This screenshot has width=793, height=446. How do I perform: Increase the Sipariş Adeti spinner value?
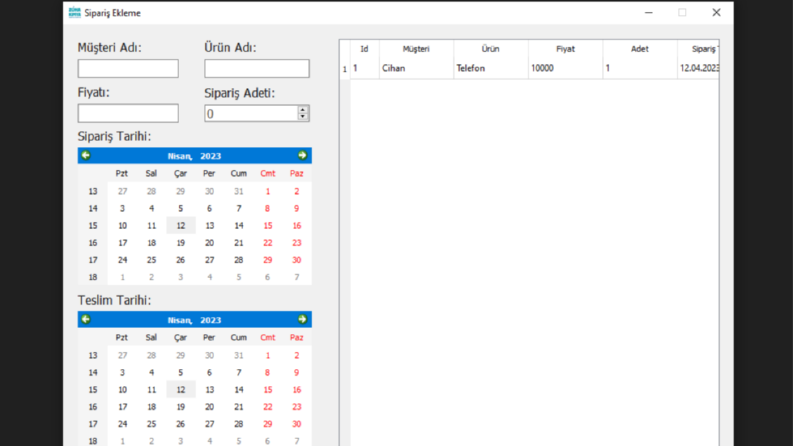coord(302,110)
